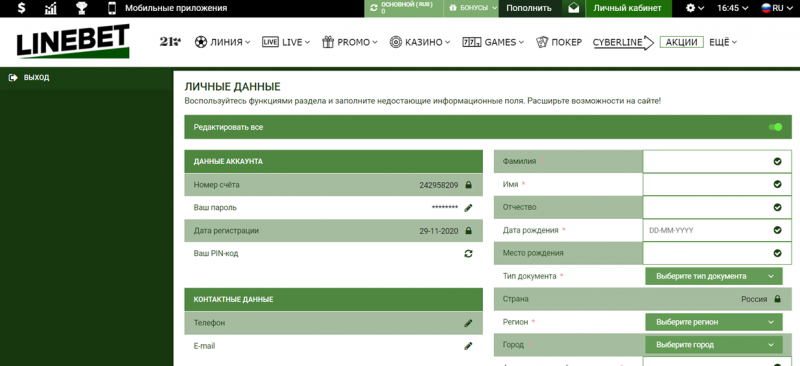Click the LINEBET logo
Screen dimensions: 800x366
coord(73,41)
